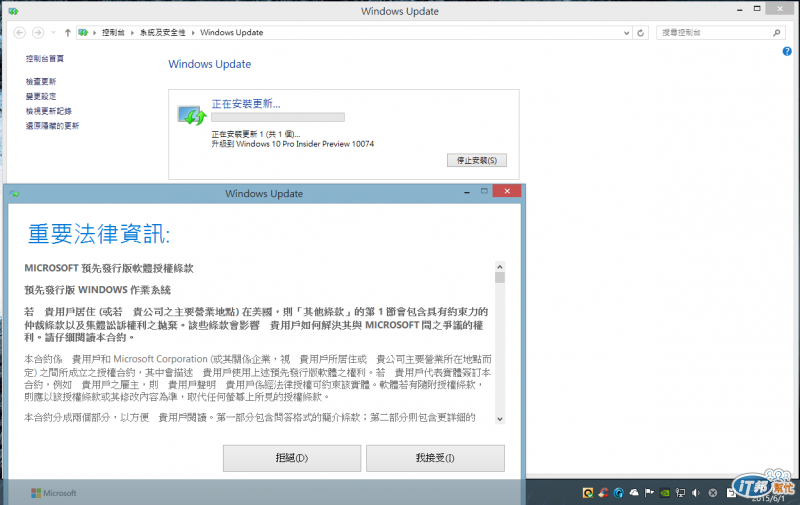Click the license text scrollbar up arrow
800x505 pixels.
coord(499,267)
